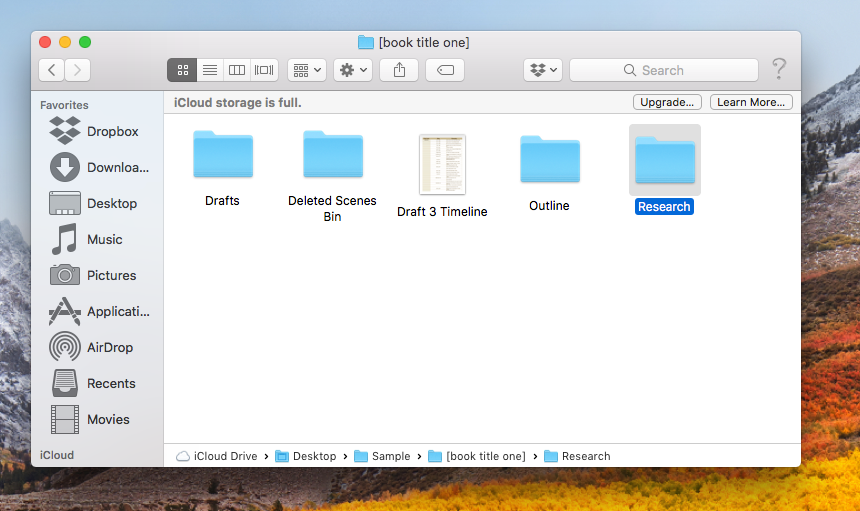The image size is (860, 511).
Task: Go forward with the right arrow button
Action: pos(77,70)
